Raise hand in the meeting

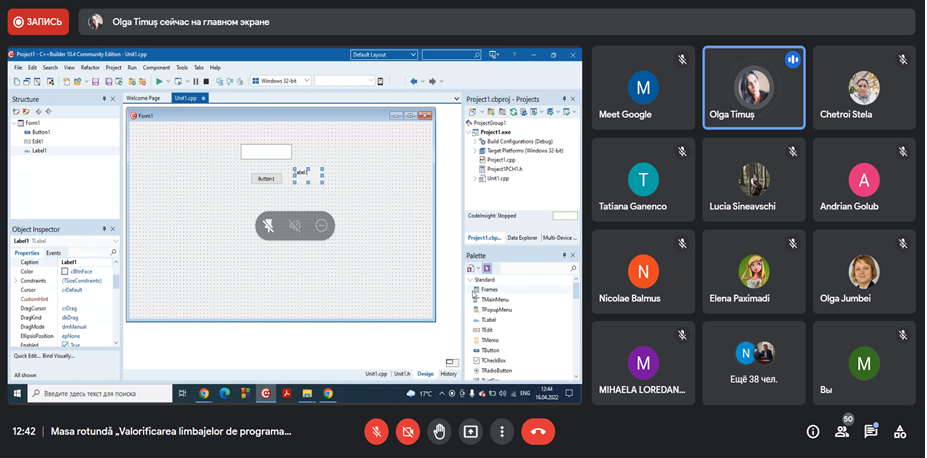click(x=439, y=432)
